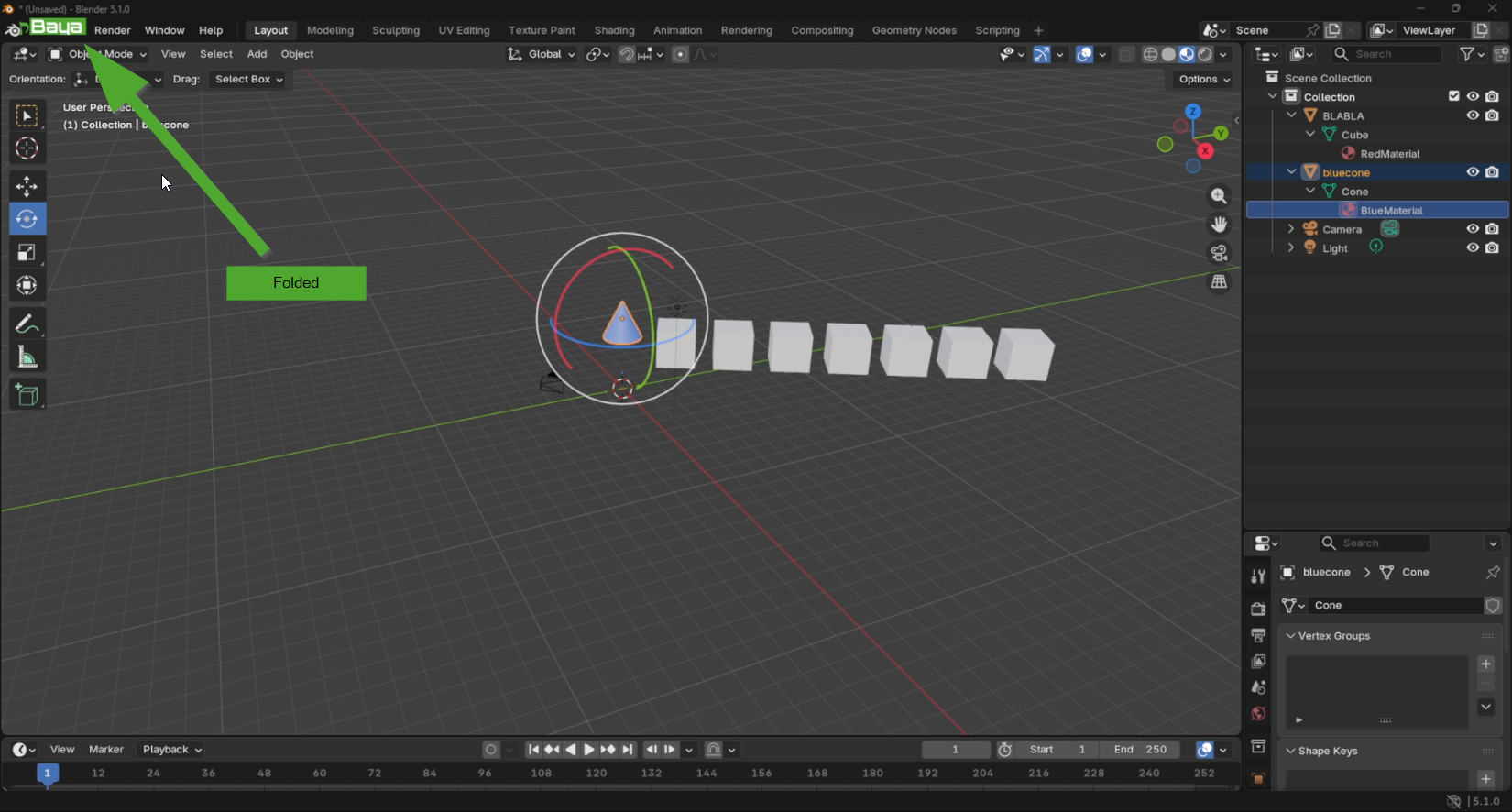
Task: Open the Drag Select Box dropdown
Action: pos(247,80)
